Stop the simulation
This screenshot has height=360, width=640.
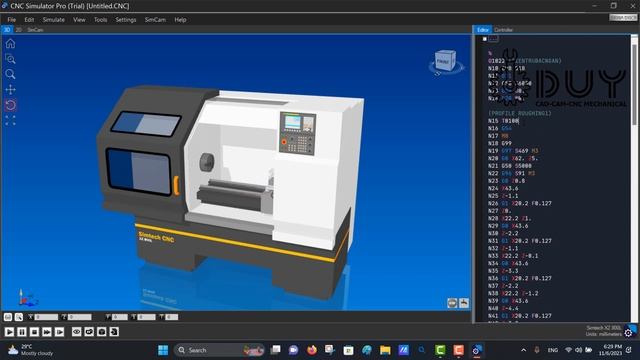(x=34, y=332)
